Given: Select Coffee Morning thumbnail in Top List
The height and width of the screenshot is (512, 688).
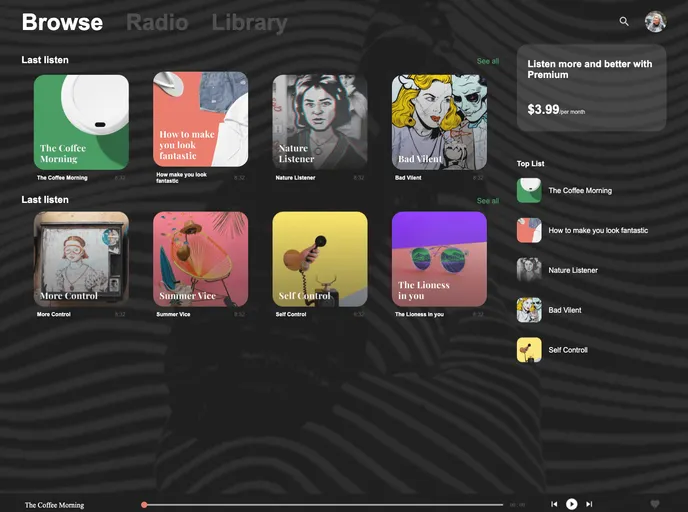Looking at the screenshot, I should 529,190.
